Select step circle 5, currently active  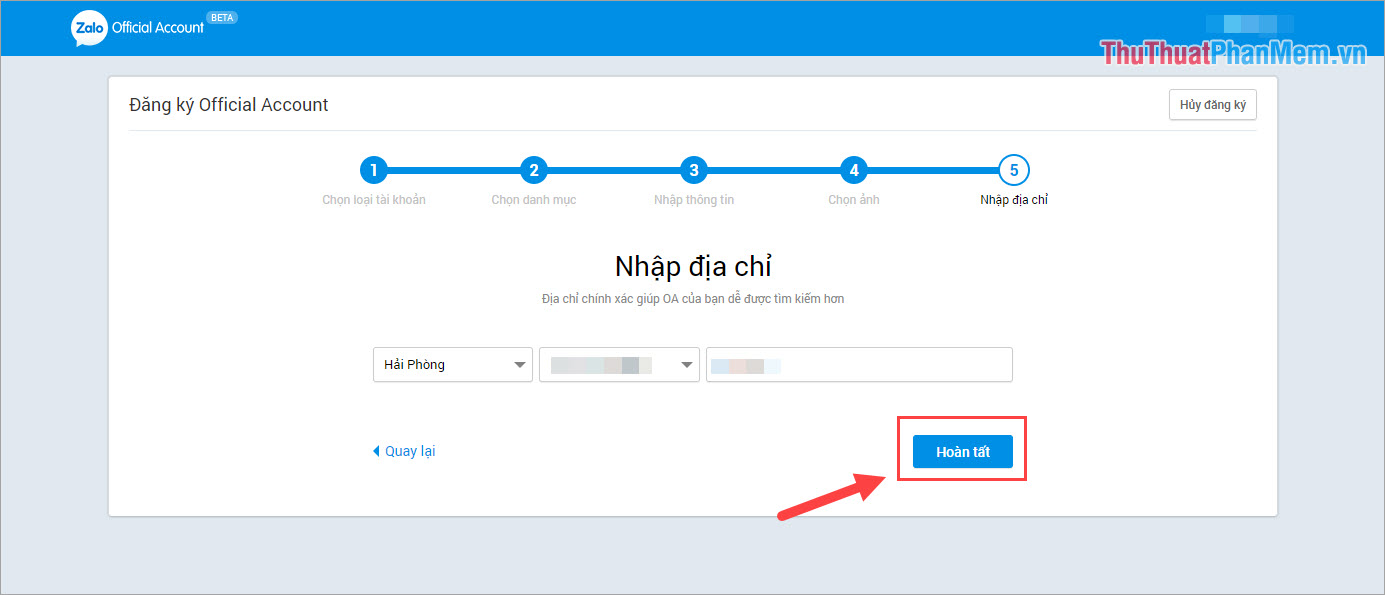(1013, 170)
